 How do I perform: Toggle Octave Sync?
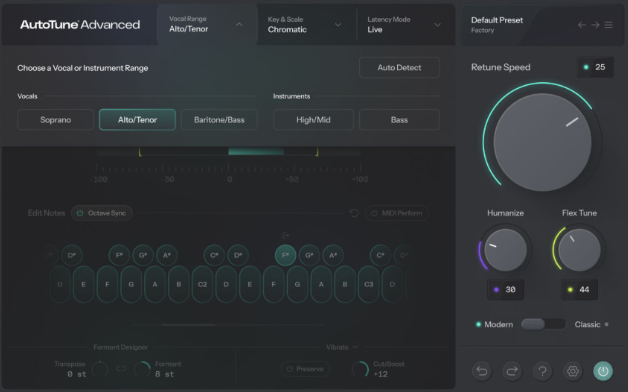coord(102,213)
